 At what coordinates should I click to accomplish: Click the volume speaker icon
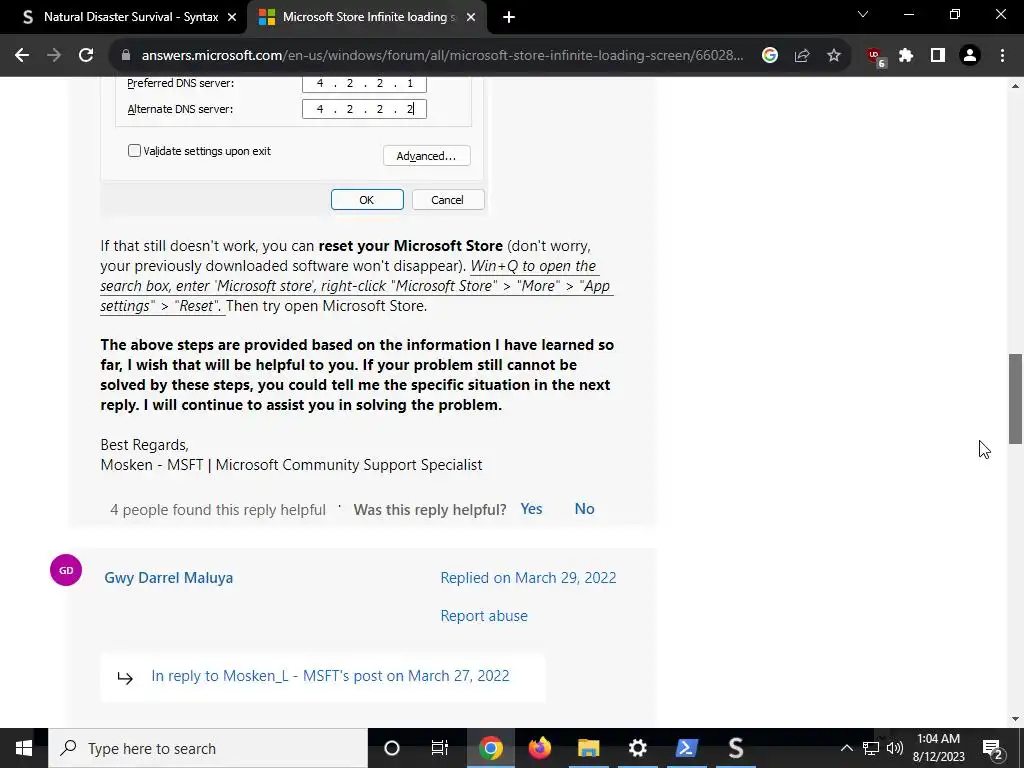(x=895, y=748)
